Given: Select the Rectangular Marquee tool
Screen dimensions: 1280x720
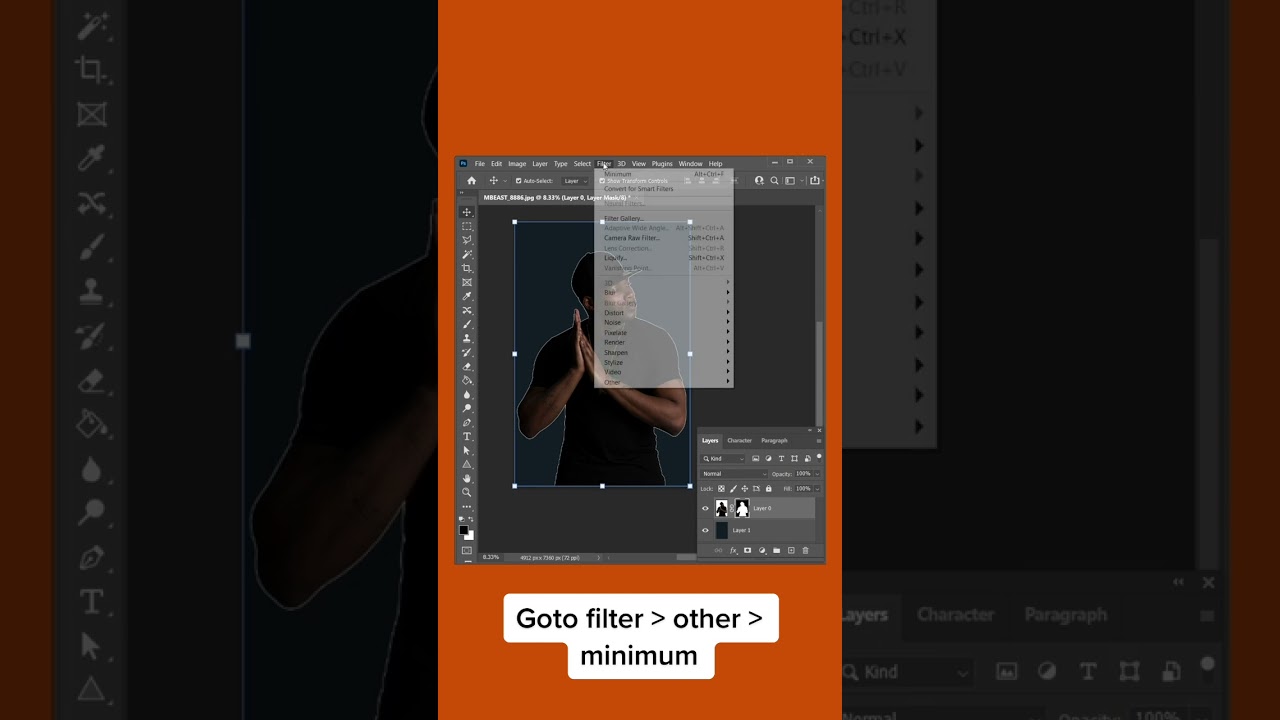Looking at the screenshot, I should point(467,225).
